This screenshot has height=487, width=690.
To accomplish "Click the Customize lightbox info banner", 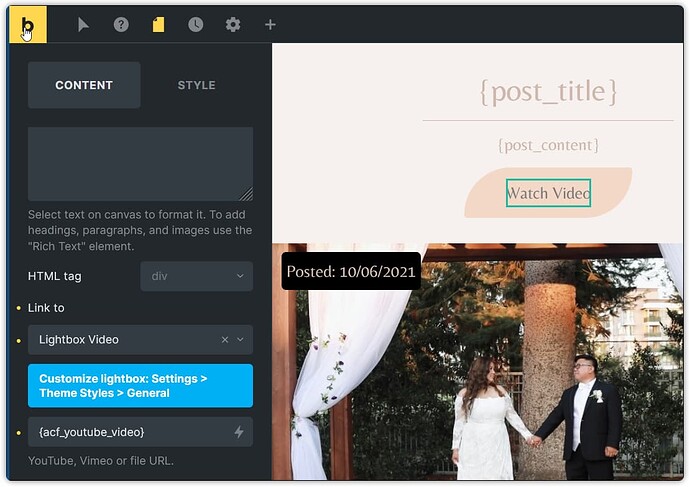I will (140, 386).
